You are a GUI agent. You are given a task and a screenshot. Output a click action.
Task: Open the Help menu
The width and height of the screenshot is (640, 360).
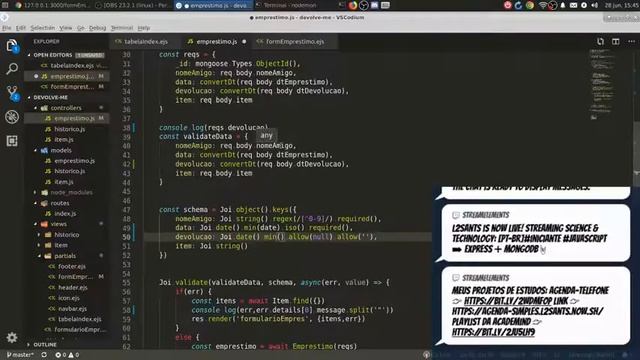click(144, 28)
